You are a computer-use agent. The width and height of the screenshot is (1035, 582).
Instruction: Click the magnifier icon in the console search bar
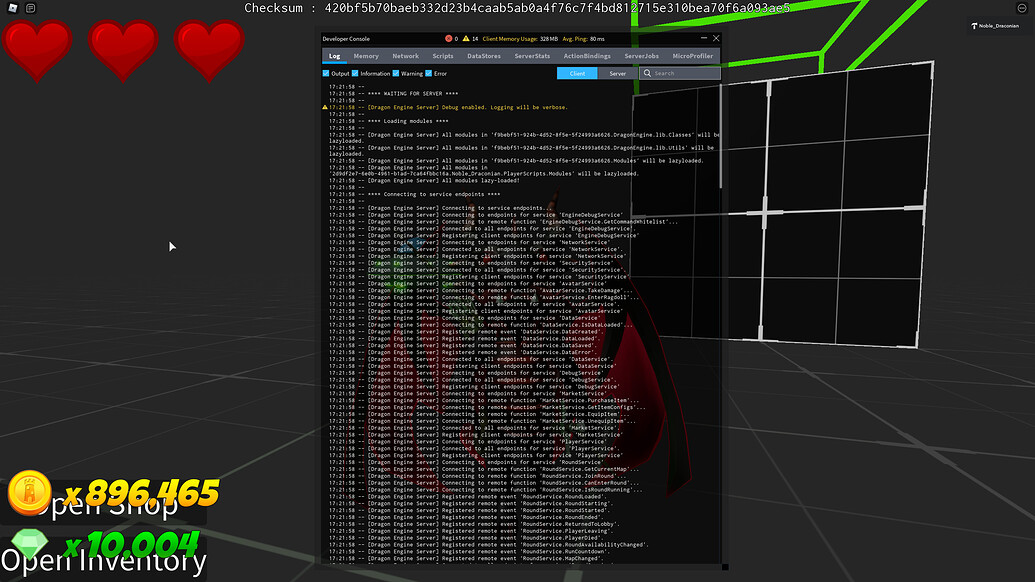[648, 72]
